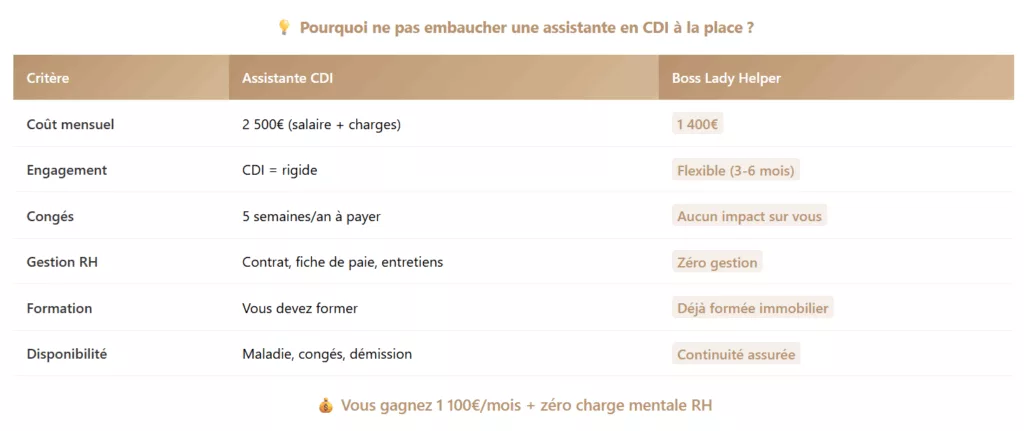This screenshot has height=431, width=1024.
Task: Click the money bag icon at bottom
Action: pos(325,405)
